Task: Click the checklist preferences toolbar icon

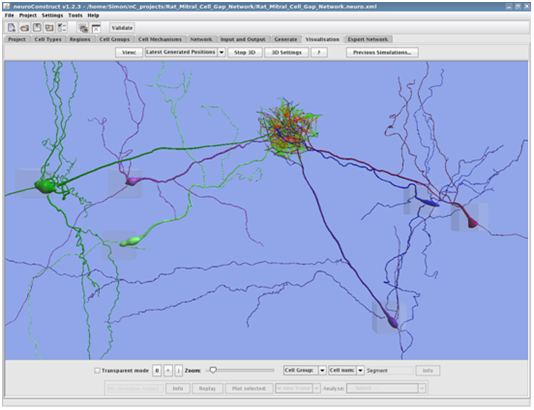Action: pos(62,28)
